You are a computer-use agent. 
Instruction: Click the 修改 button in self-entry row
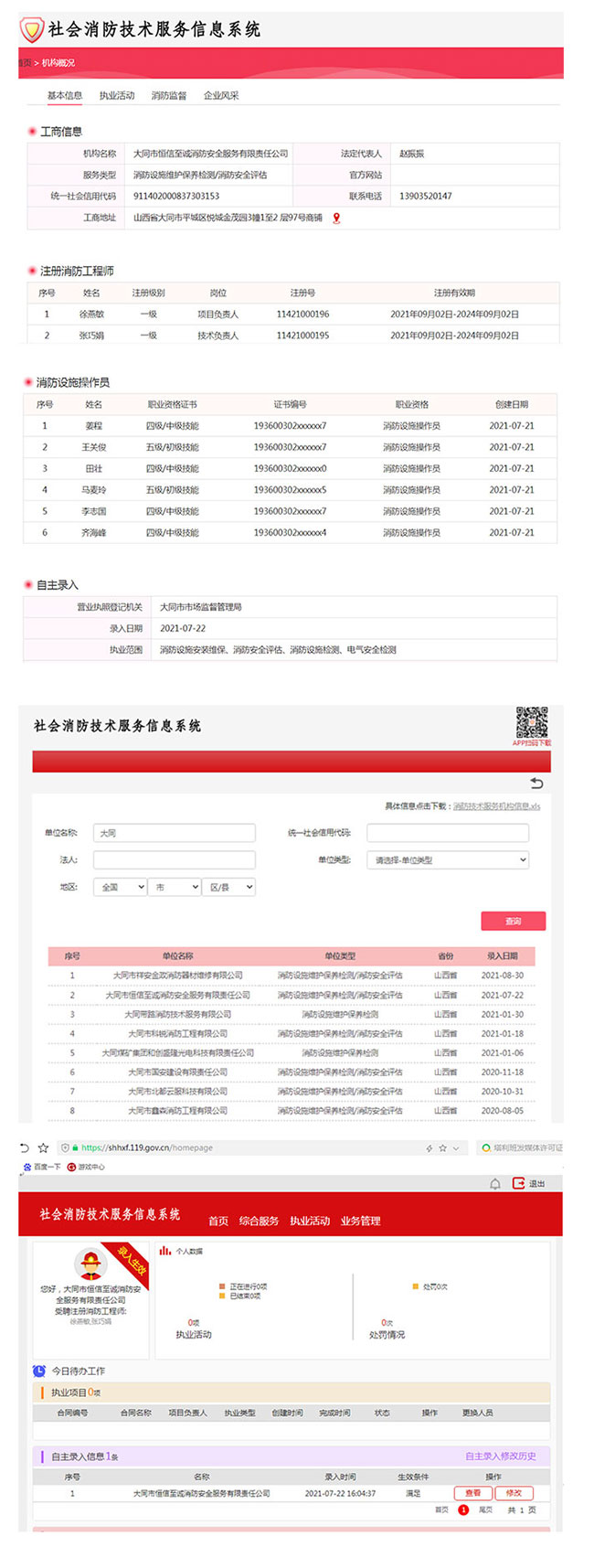(514, 1493)
